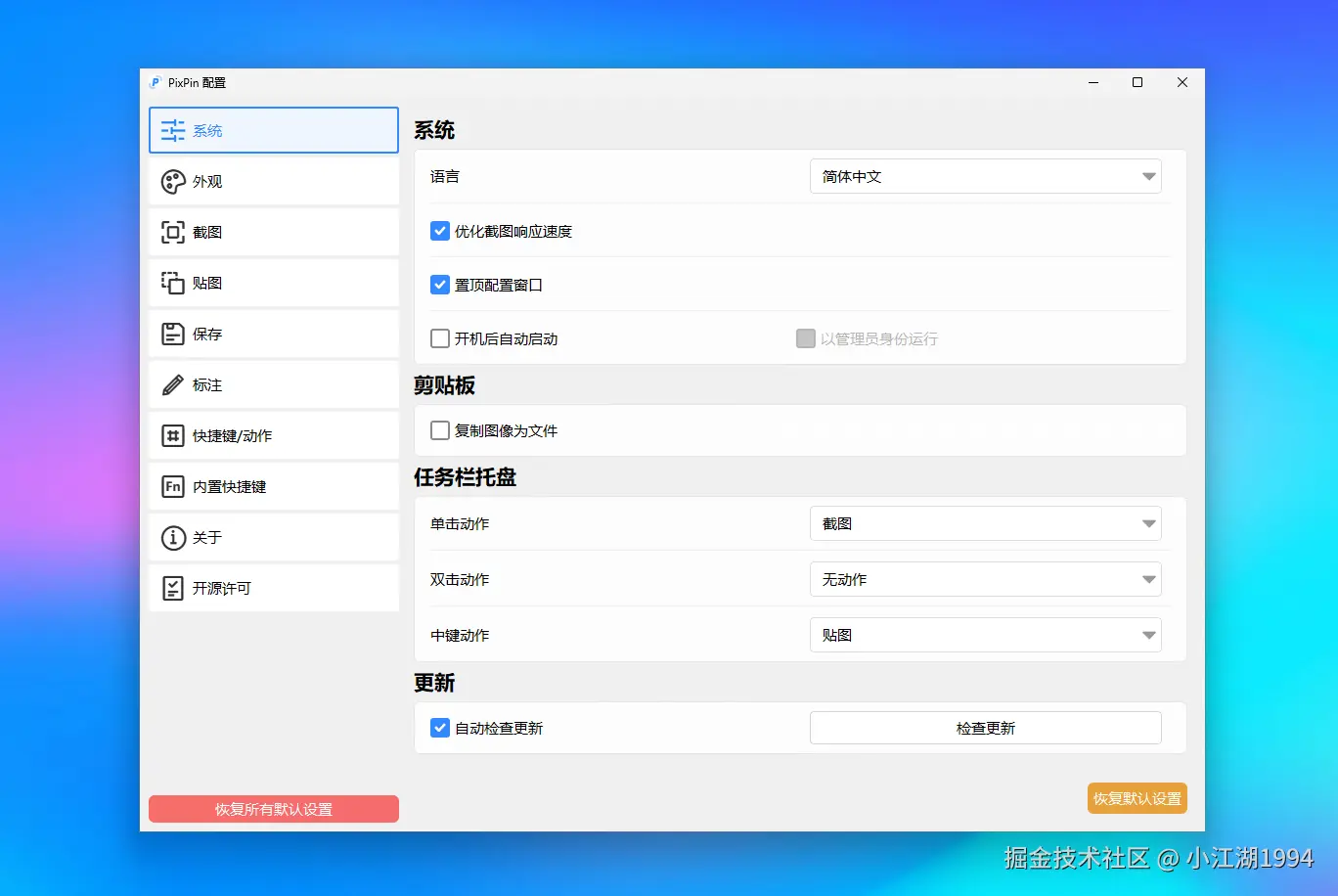
Task: Click the 检查更新 button
Action: point(986,728)
